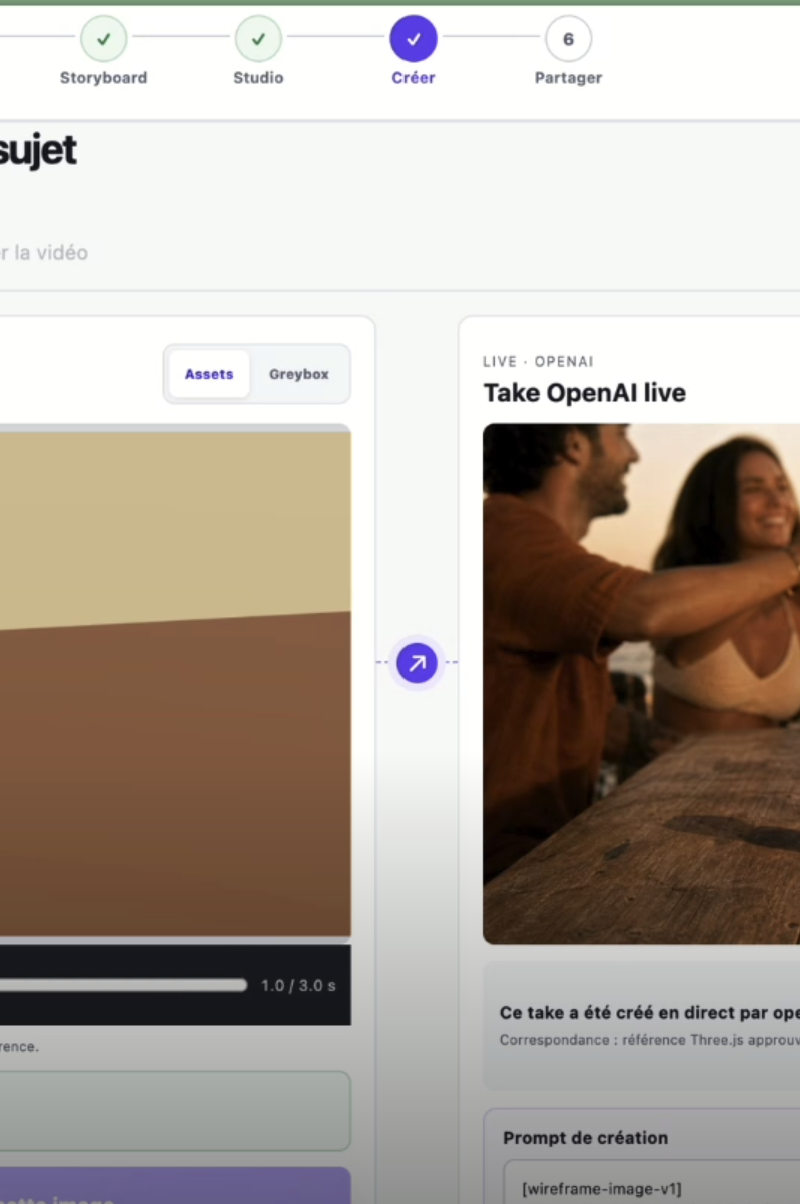Click the Storyboard step checkmark circle
This screenshot has width=800, height=1204.
pyautogui.click(x=103, y=39)
